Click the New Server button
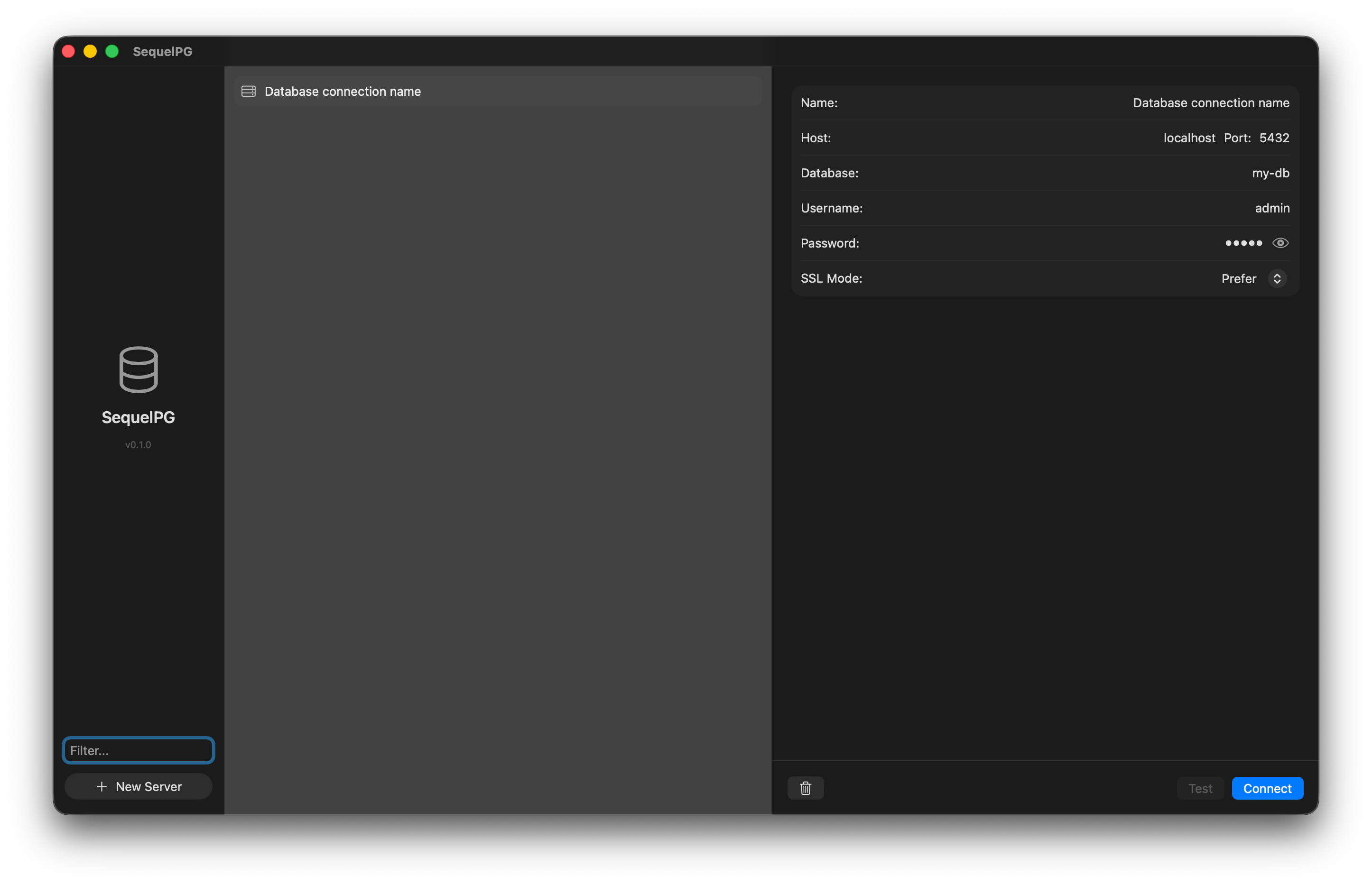1372x885 pixels. [138, 786]
